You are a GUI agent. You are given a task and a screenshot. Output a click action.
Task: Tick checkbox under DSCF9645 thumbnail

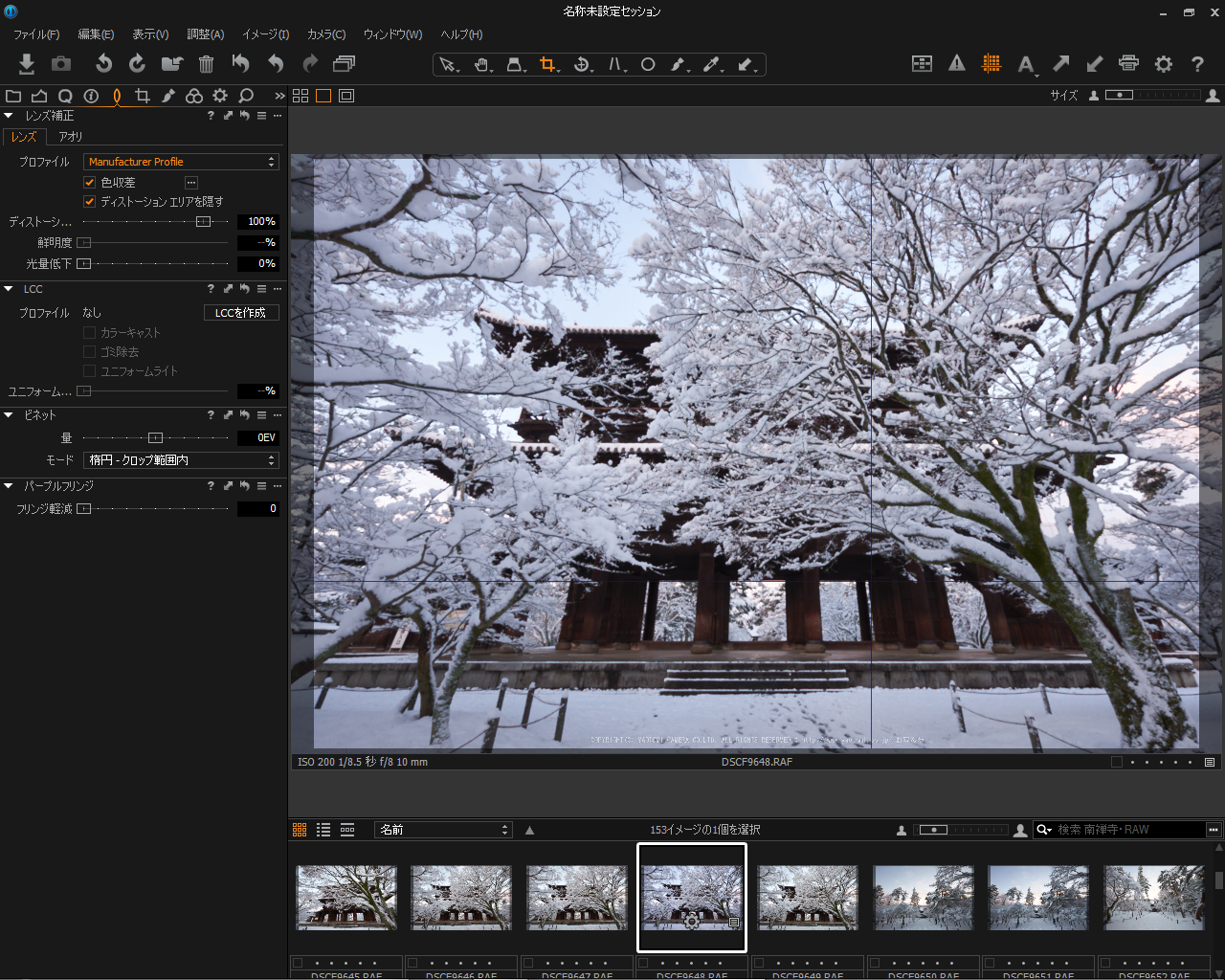point(298,963)
